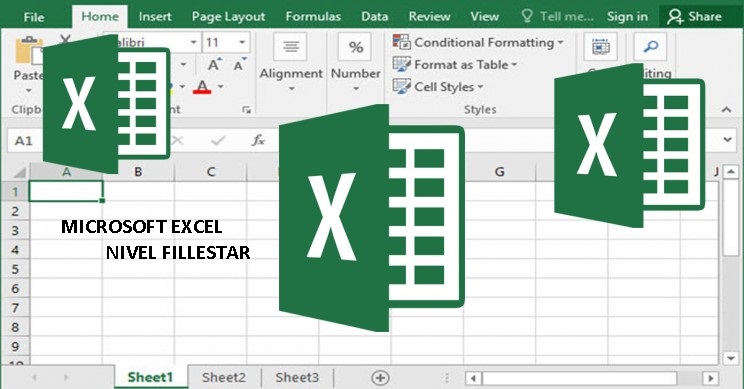Screen dimensions: 744x389
Task: Click the Sign in link
Action: [x=627, y=17]
